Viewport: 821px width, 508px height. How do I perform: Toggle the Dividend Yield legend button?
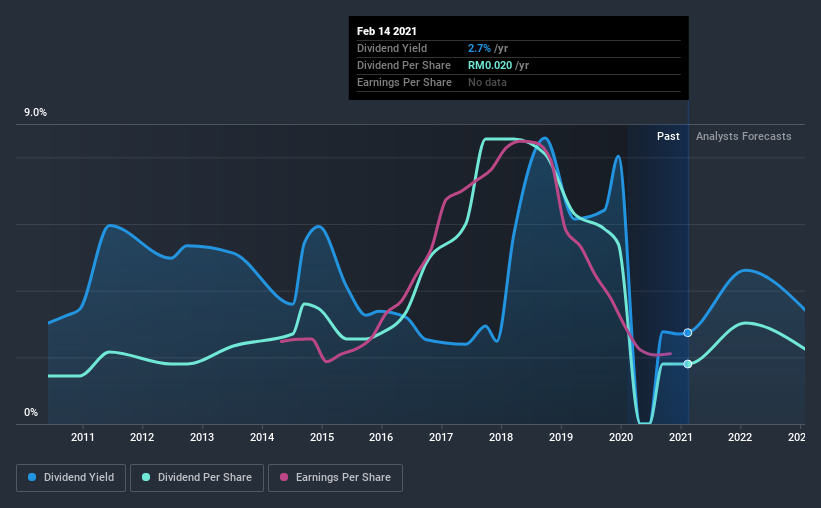point(71,478)
